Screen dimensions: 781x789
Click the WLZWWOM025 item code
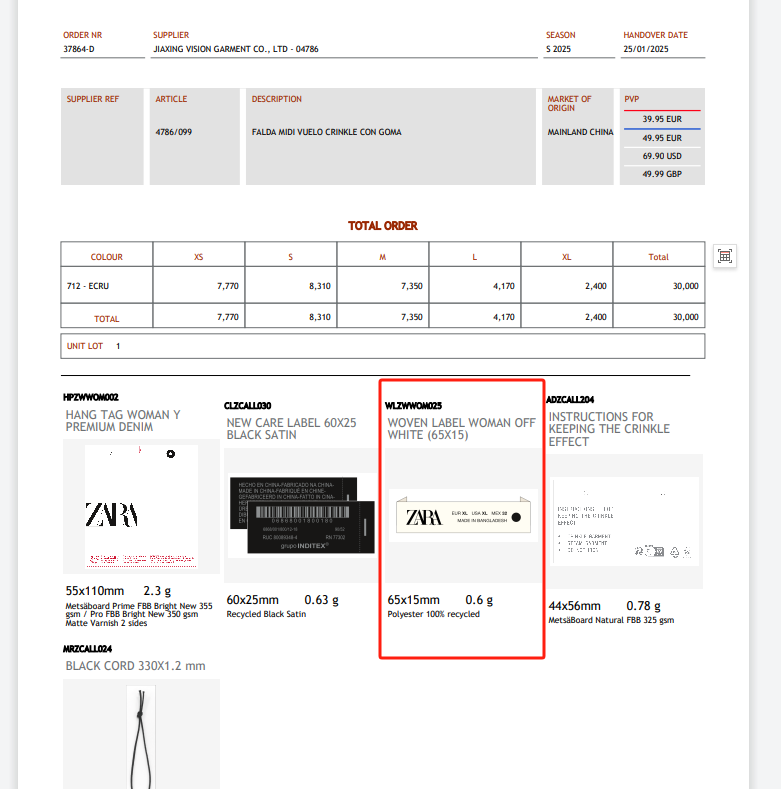[414, 406]
